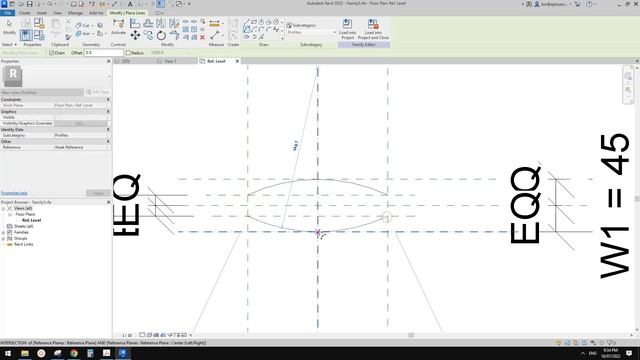Click Edit button for Visibility/Graphics Overrides
This screenshot has width=640, height=360.
click(80, 123)
